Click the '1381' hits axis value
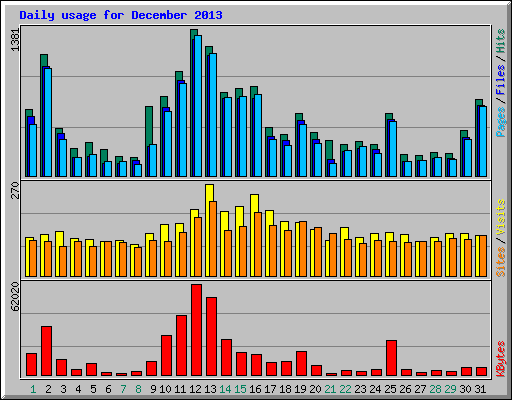Screen dimensions: 512x400 point(15,40)
